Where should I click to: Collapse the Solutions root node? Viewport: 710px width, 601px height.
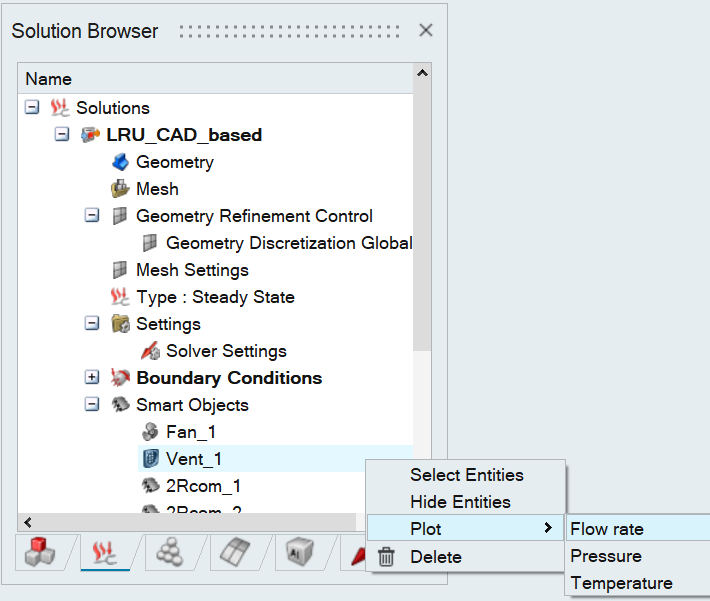(x=32, y=108)
